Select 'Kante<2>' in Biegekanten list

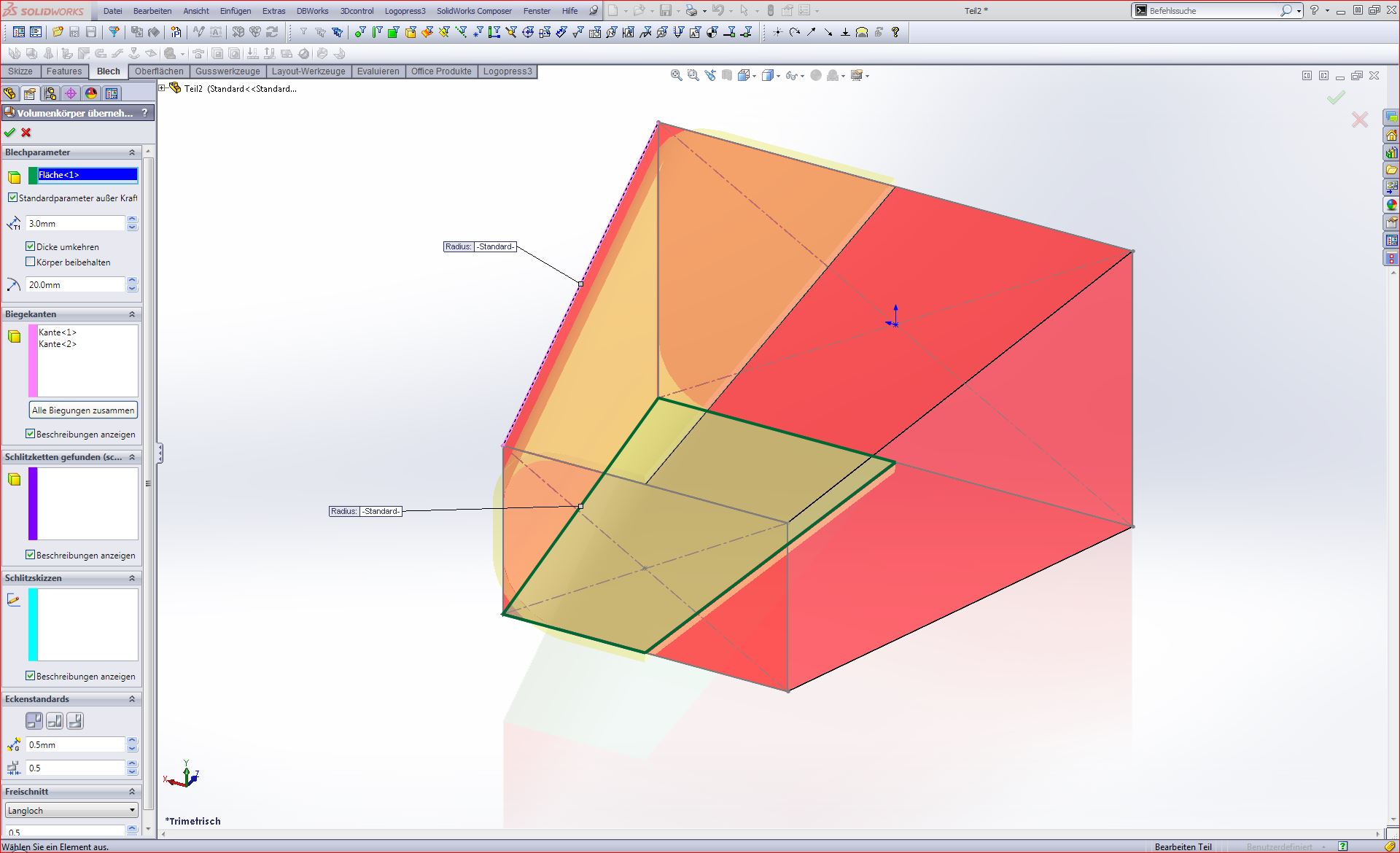coord(58,344)
